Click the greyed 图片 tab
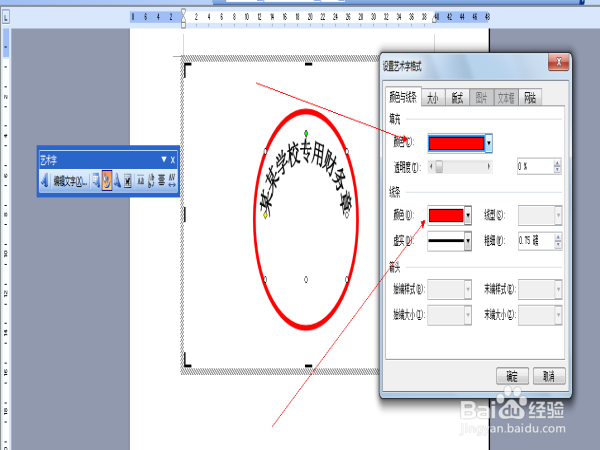Image resolution: width=600 pixels, height=450 pixels. click(x=481, y=98)
